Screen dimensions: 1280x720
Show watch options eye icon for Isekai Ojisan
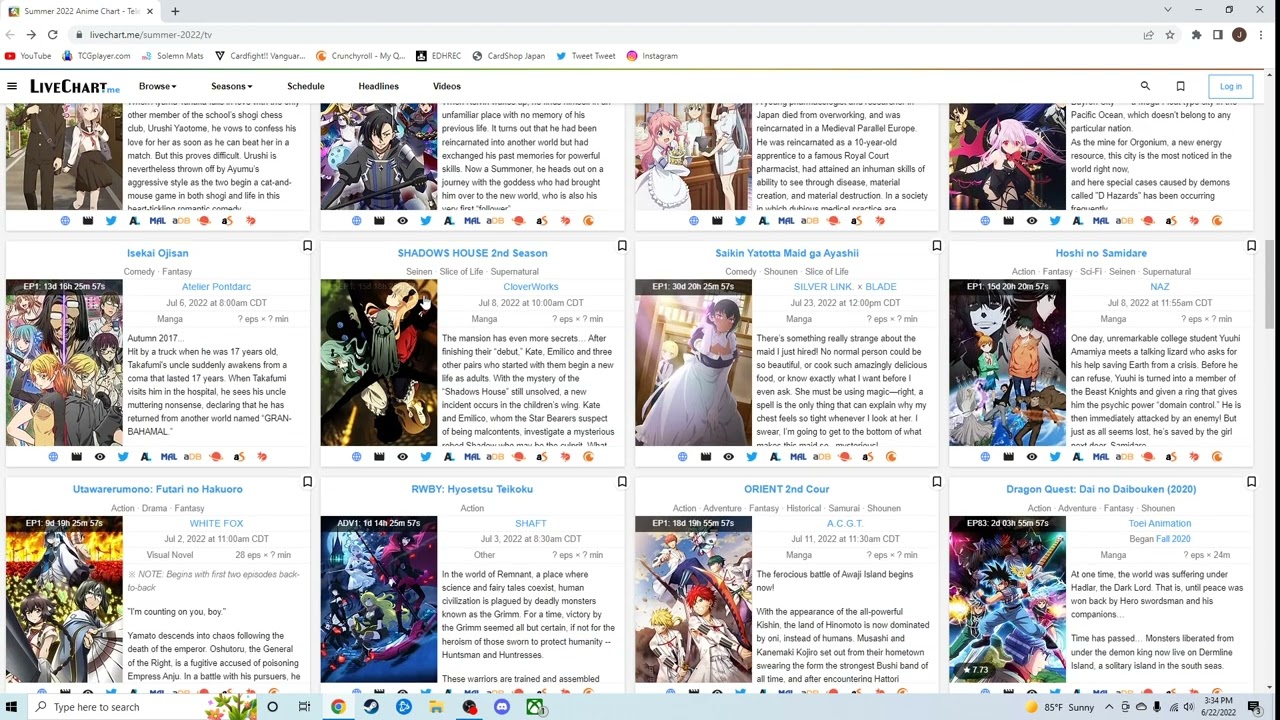coord(100,457)
